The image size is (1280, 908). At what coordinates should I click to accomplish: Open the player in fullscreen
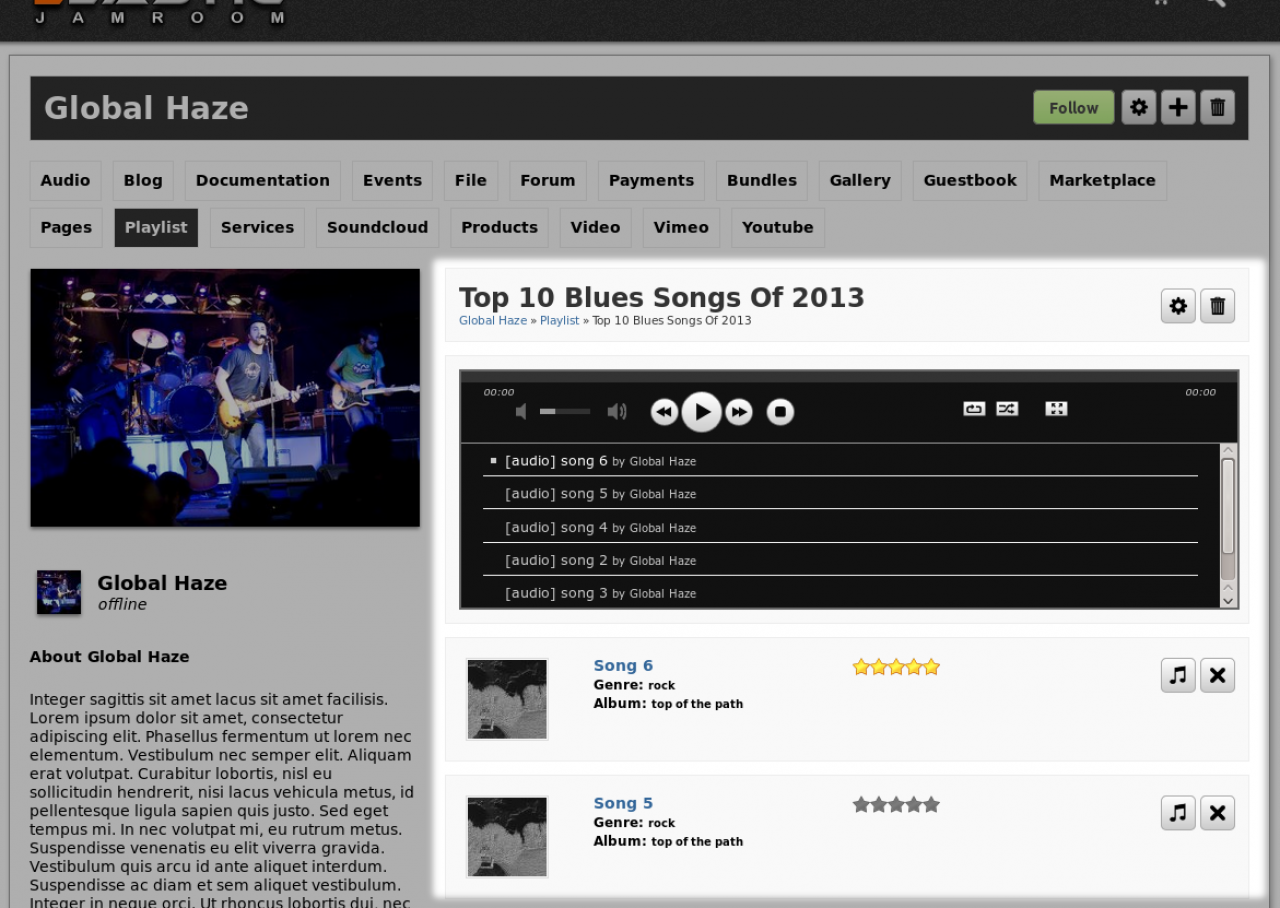click(1056, 408)
